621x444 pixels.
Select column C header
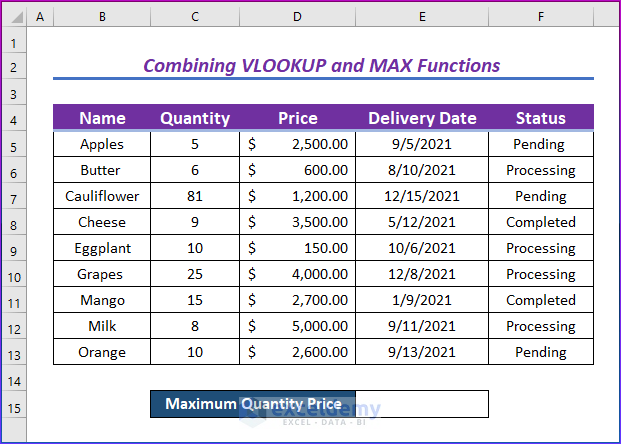194,18
